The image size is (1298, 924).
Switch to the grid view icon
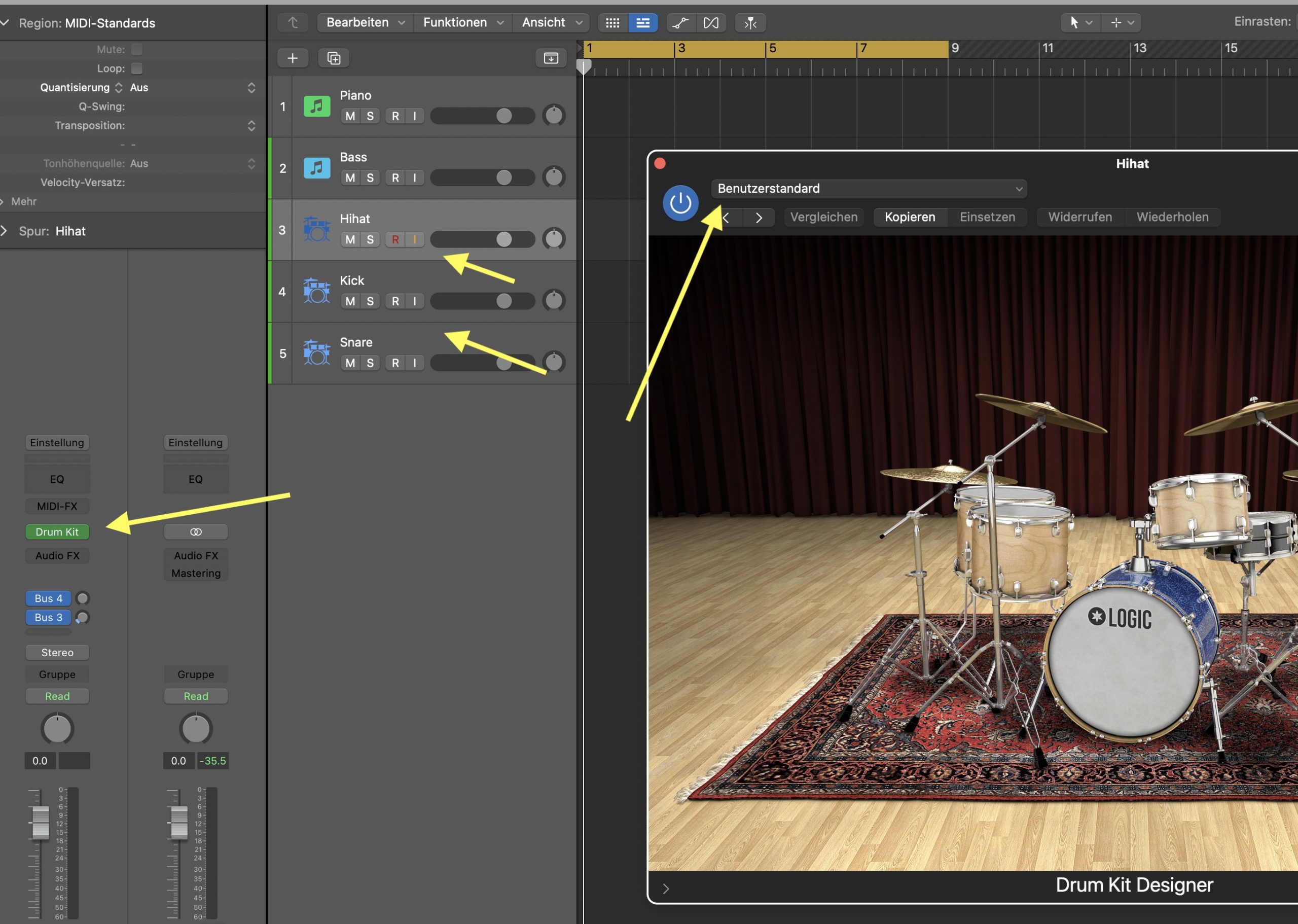612,23
